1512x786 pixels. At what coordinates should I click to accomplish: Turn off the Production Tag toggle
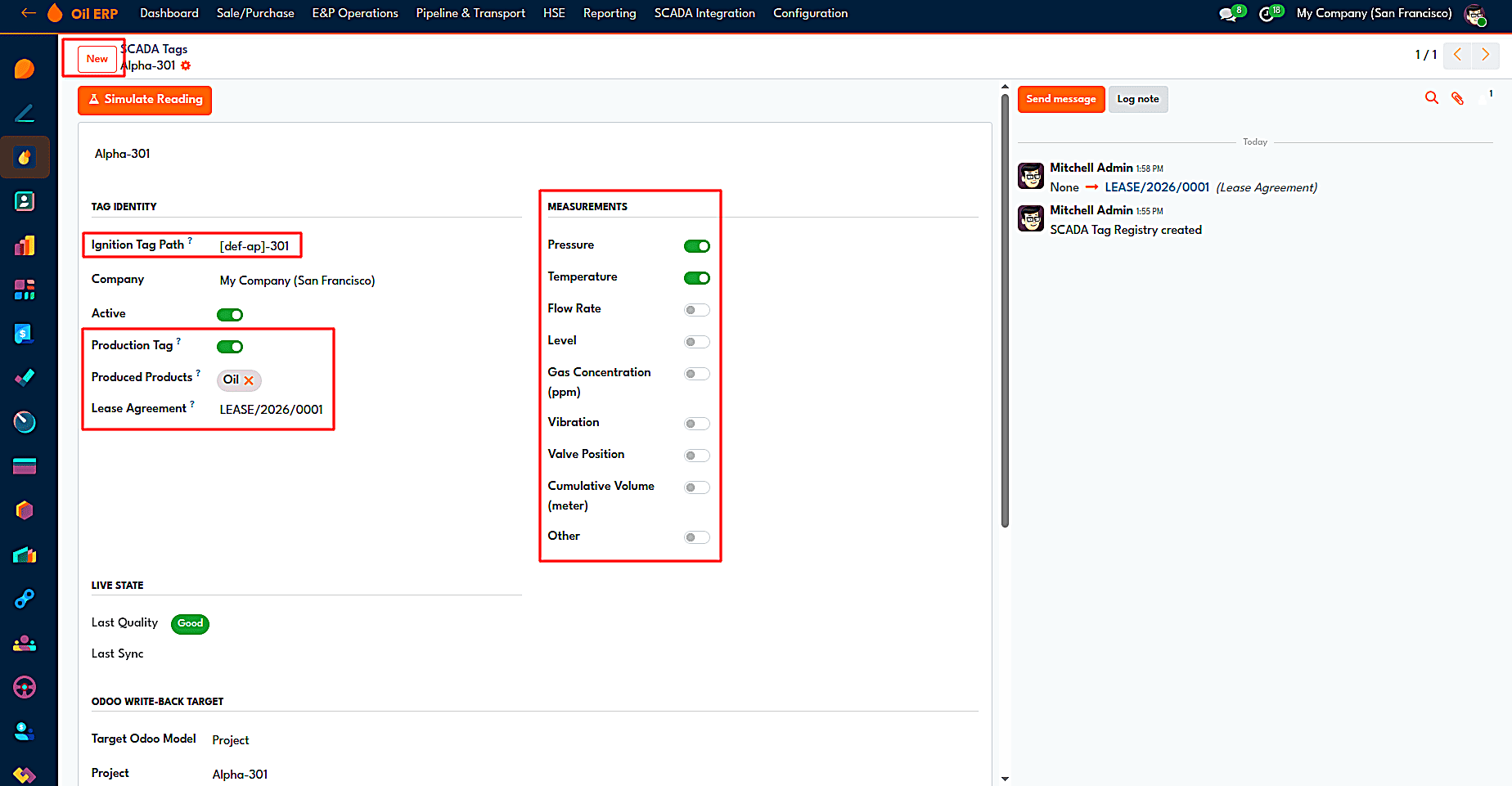click(230, 347)
